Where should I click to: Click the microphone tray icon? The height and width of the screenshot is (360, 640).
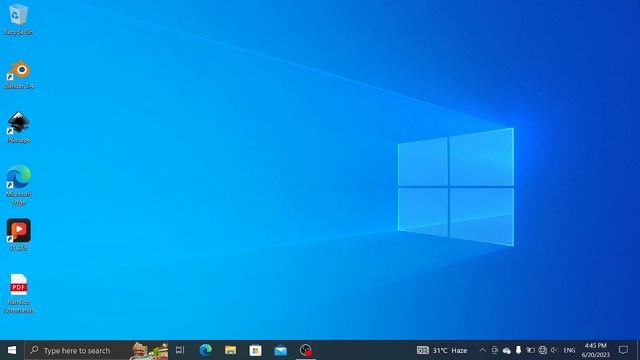(x=518, y=350)
